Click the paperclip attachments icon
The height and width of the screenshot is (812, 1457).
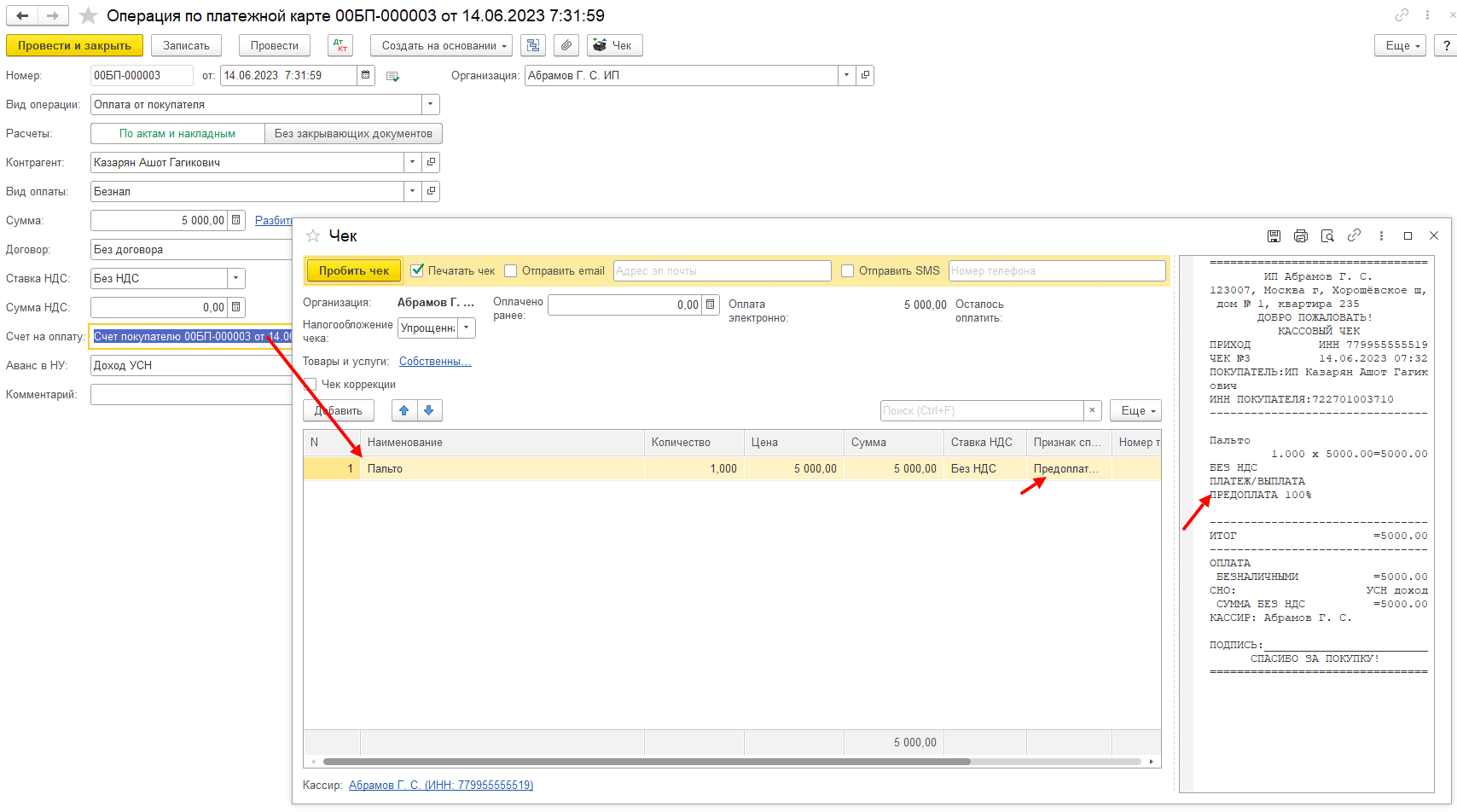point(566,46)
